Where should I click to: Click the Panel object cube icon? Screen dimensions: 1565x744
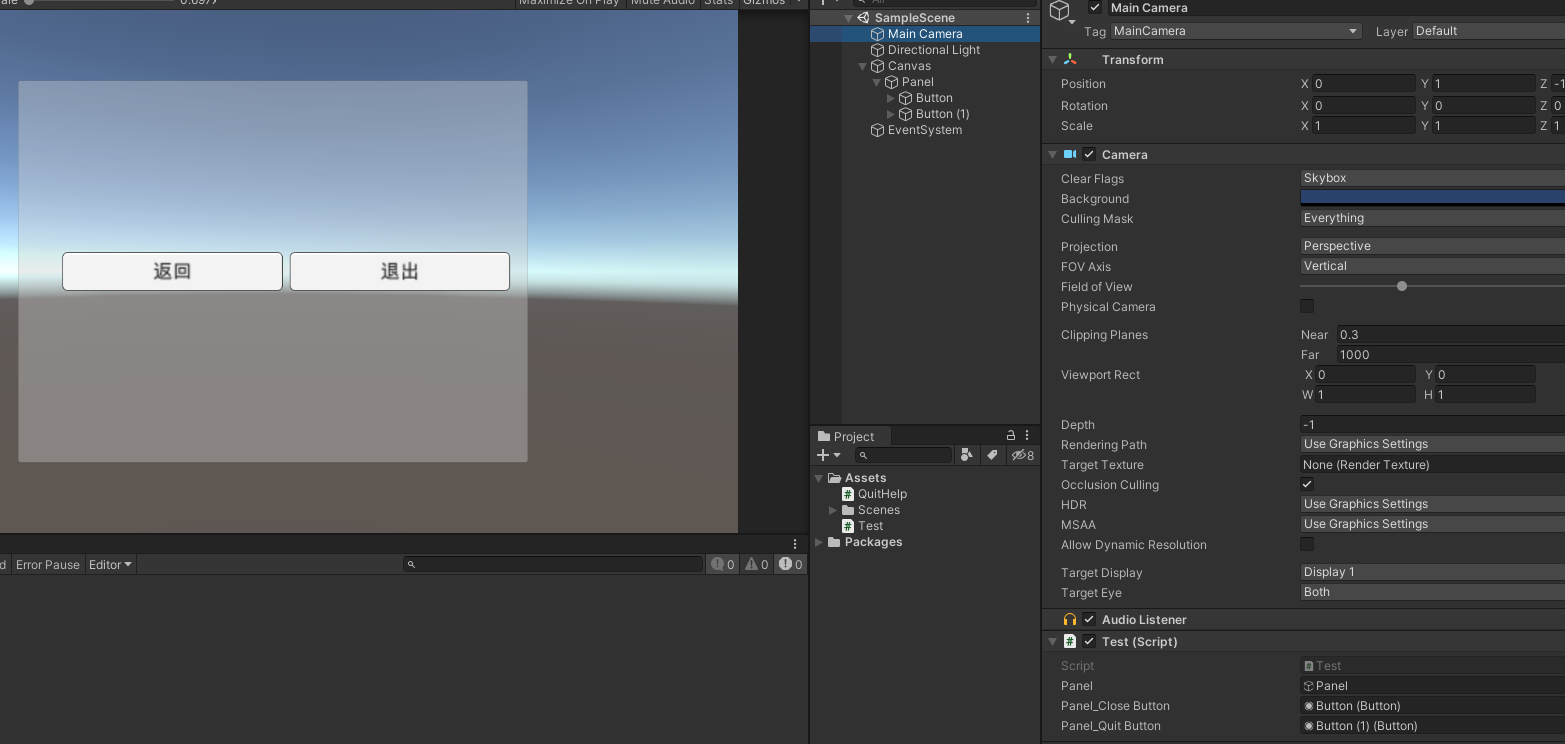click(892, 82)
